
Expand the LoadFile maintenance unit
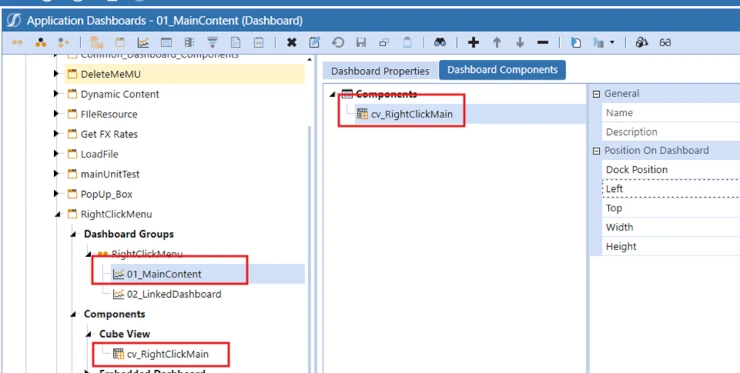(x=56, y=154)
